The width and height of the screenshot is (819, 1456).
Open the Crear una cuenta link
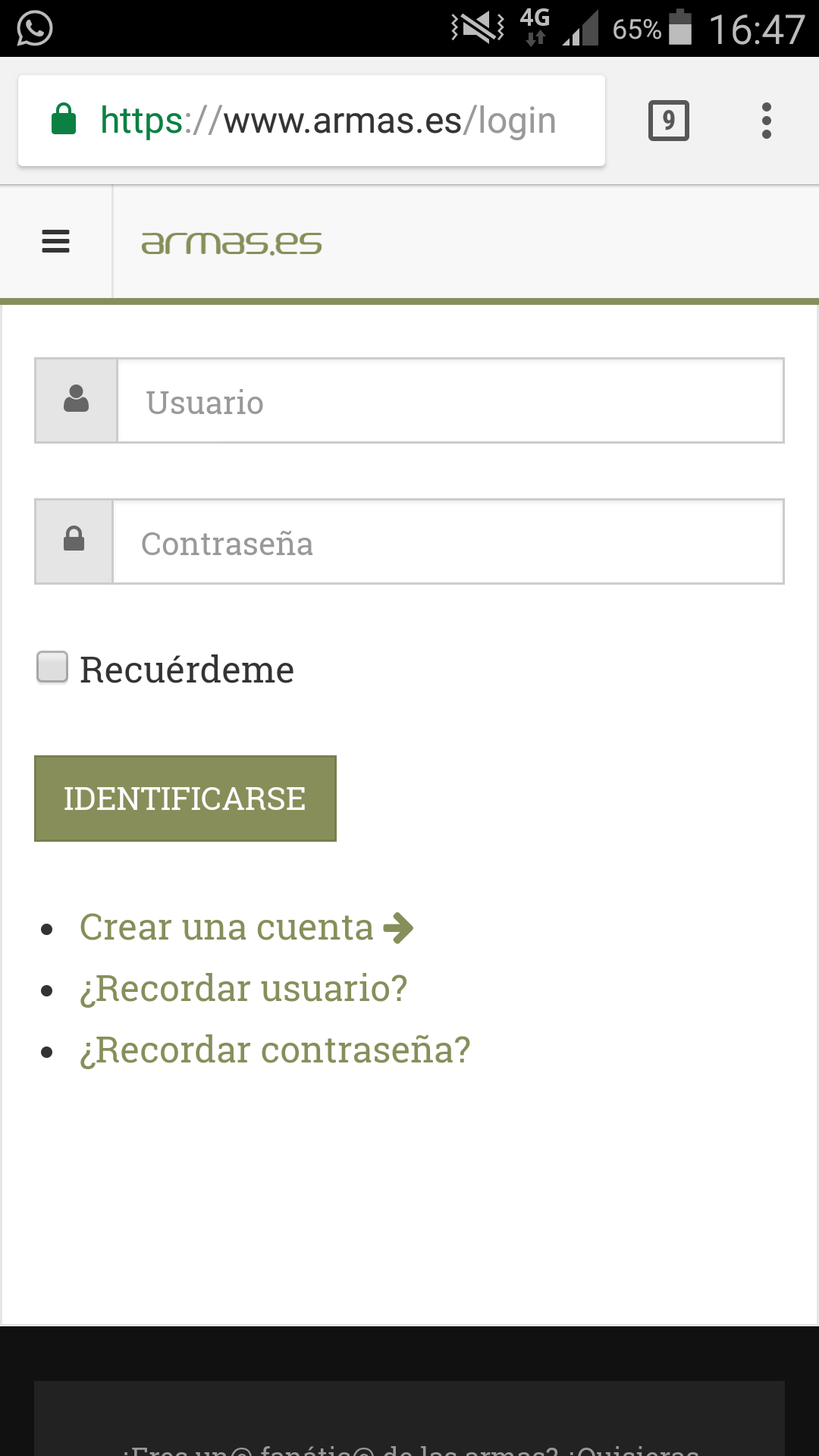point(226,927)
